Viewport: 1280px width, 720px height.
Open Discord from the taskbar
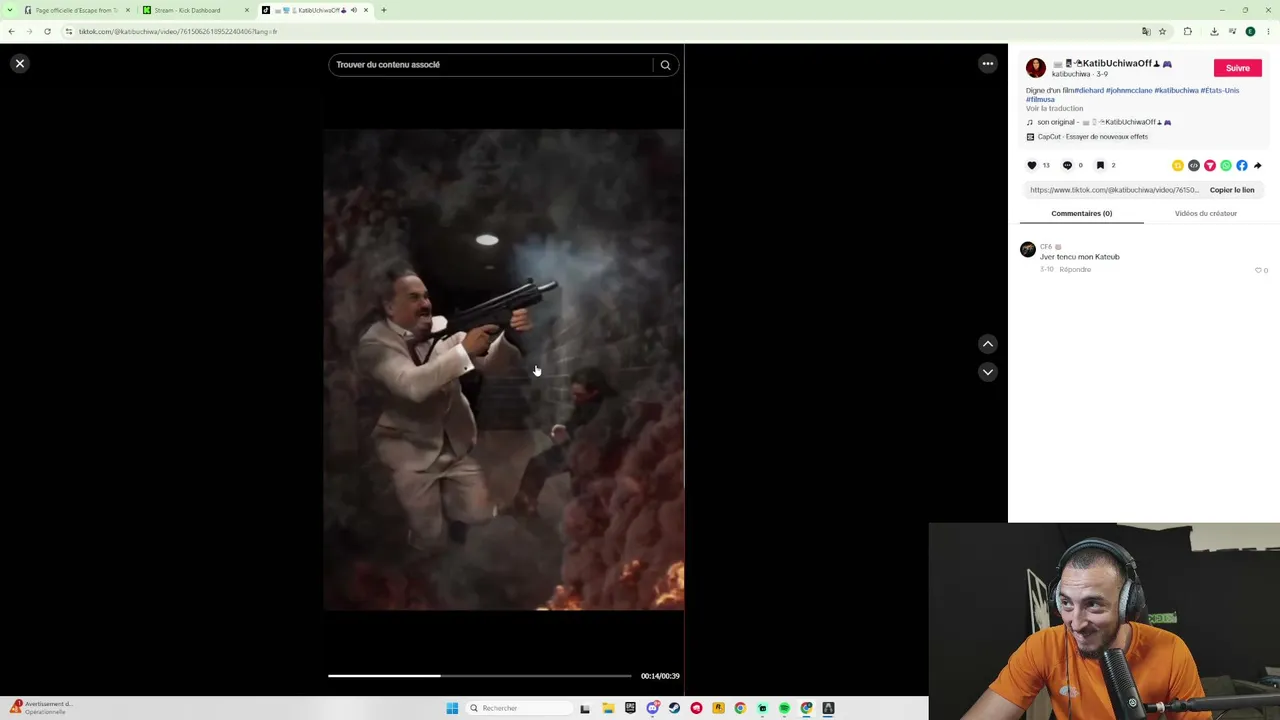[x=652, y=708]
